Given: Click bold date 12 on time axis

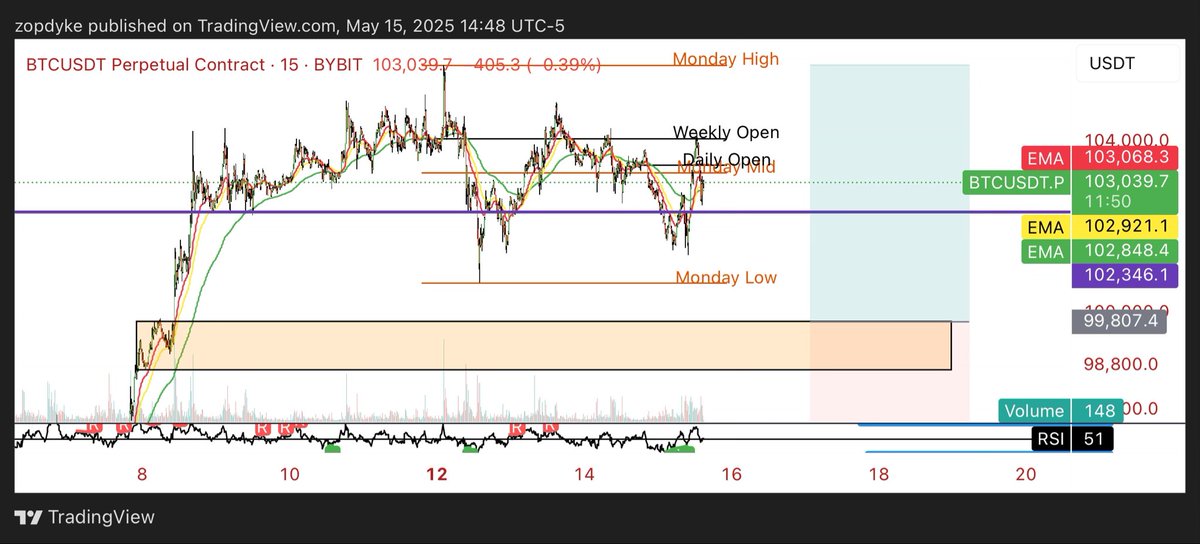Looking at the screenshot, I should [436, 475].
